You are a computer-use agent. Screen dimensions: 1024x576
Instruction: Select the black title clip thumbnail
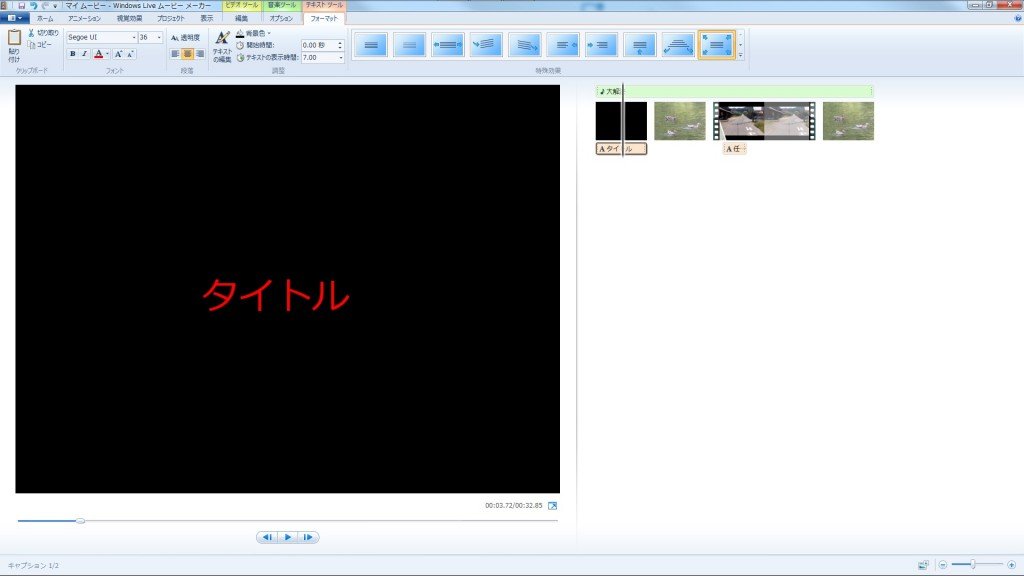coord(621,121)
